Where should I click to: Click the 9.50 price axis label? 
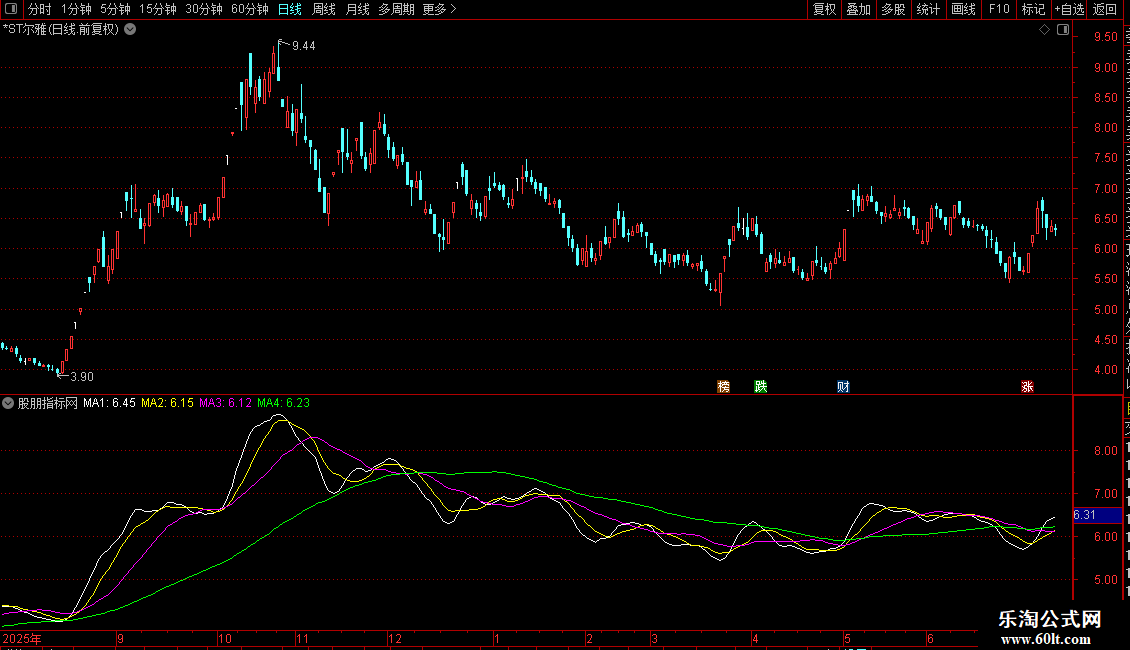(x=1105, y=37)
